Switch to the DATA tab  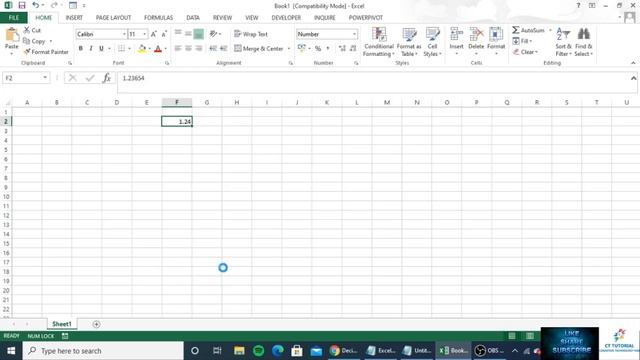[193, 18]
